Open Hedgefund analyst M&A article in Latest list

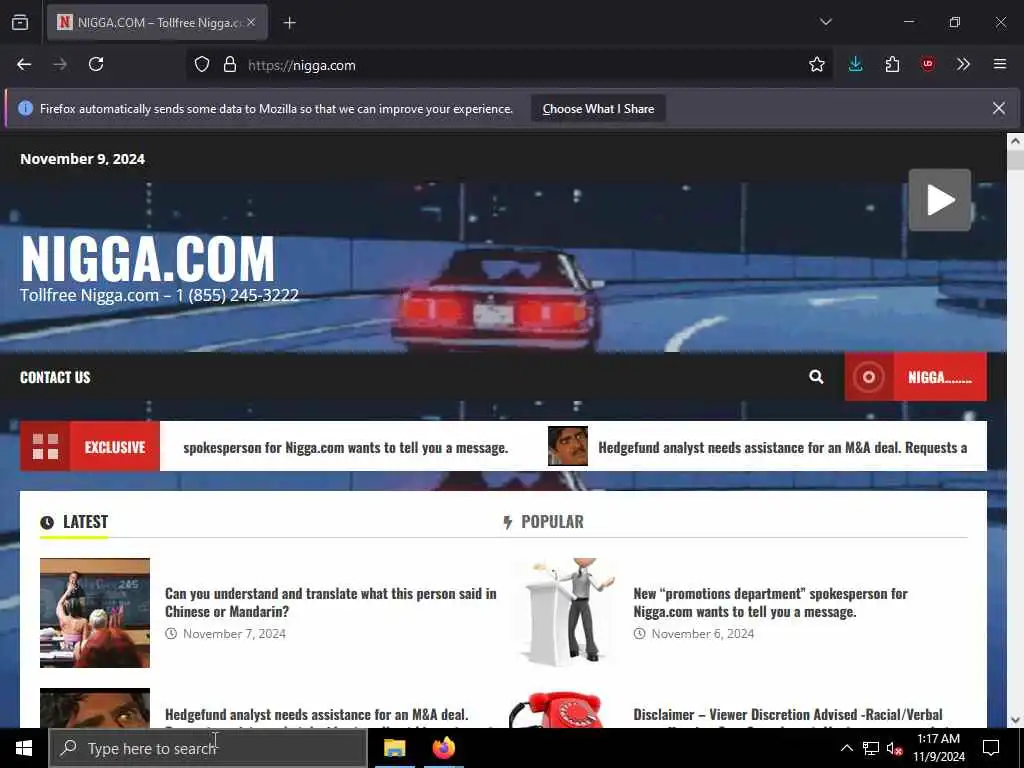tap(317, 715)
